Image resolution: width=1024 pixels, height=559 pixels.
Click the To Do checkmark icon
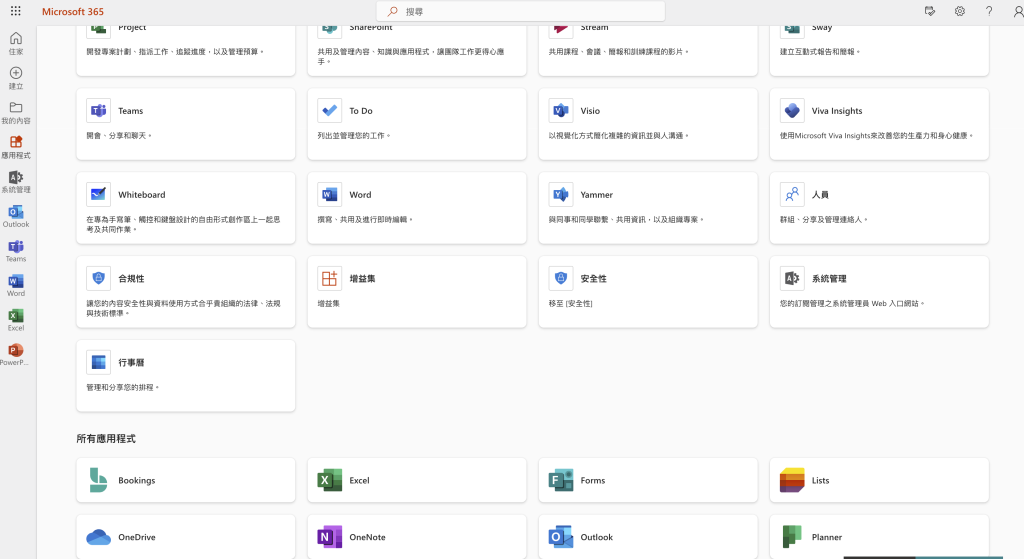click(x=330, y=111)
